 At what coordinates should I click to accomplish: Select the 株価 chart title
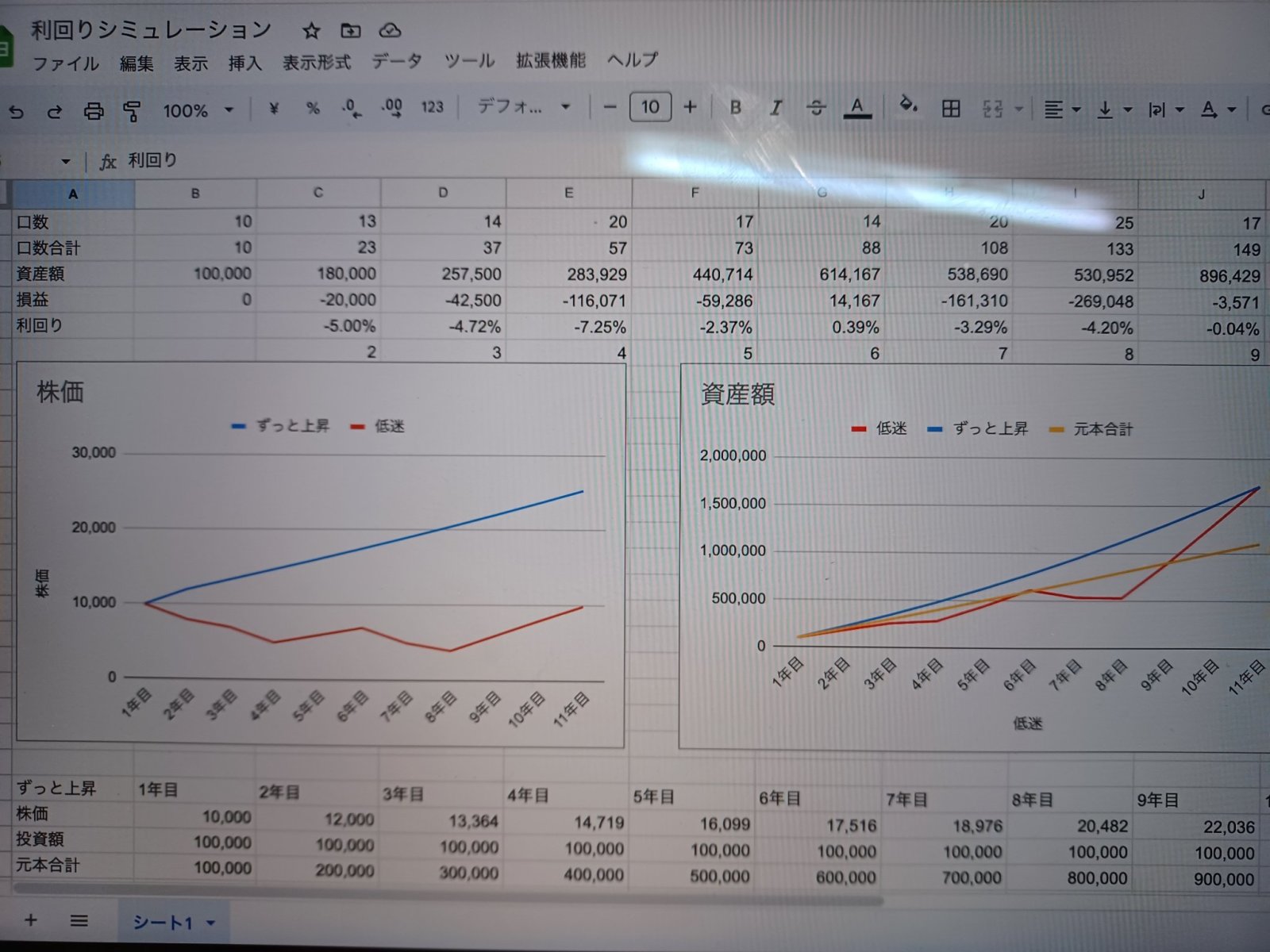60,391
